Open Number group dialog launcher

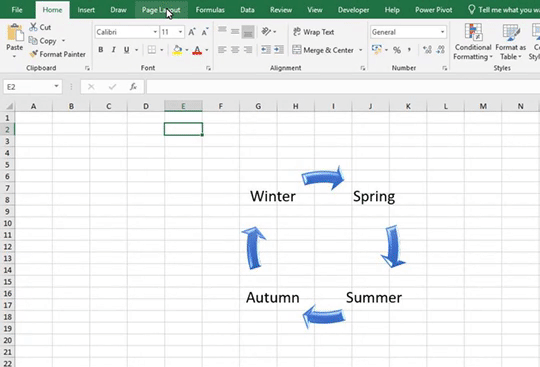pyautogui.click(x=445, y=68)
